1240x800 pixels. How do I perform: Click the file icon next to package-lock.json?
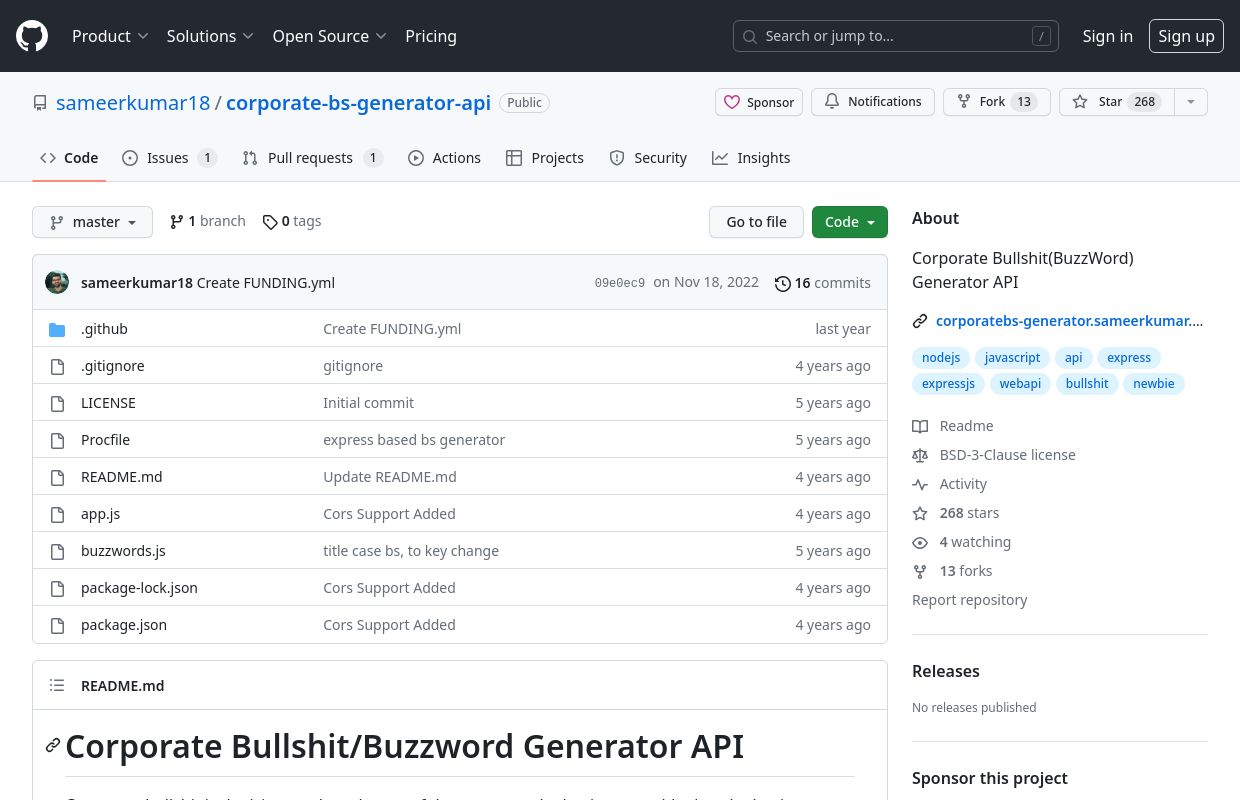pos(57,588)
